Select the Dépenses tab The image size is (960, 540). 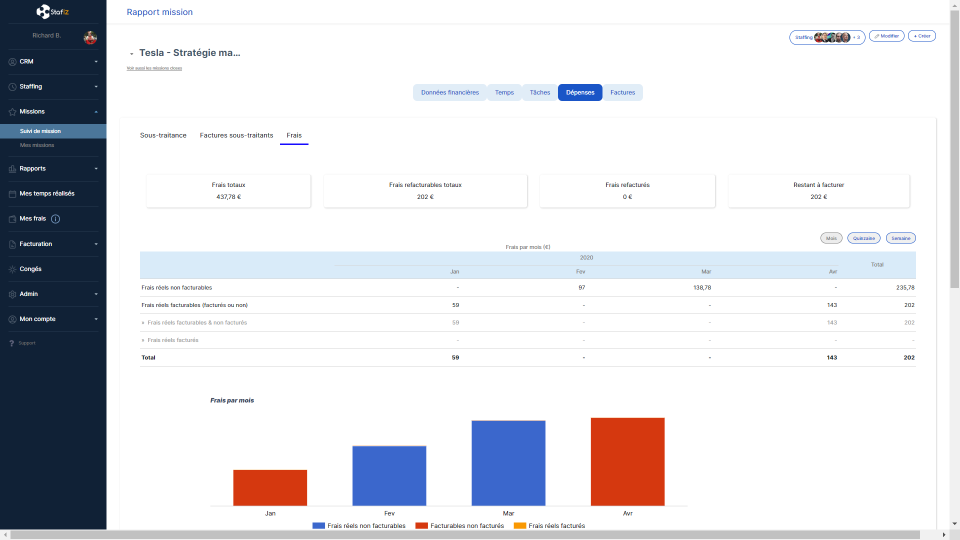[580, 92]
